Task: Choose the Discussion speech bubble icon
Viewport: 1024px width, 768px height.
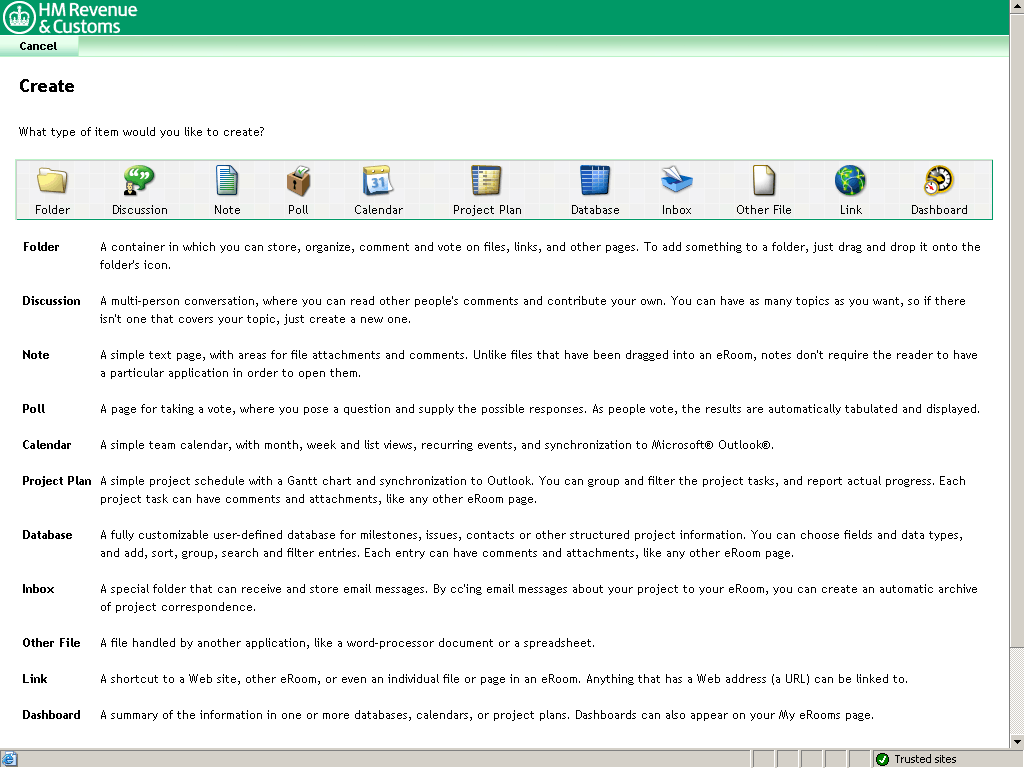Action: coord(139,181)
